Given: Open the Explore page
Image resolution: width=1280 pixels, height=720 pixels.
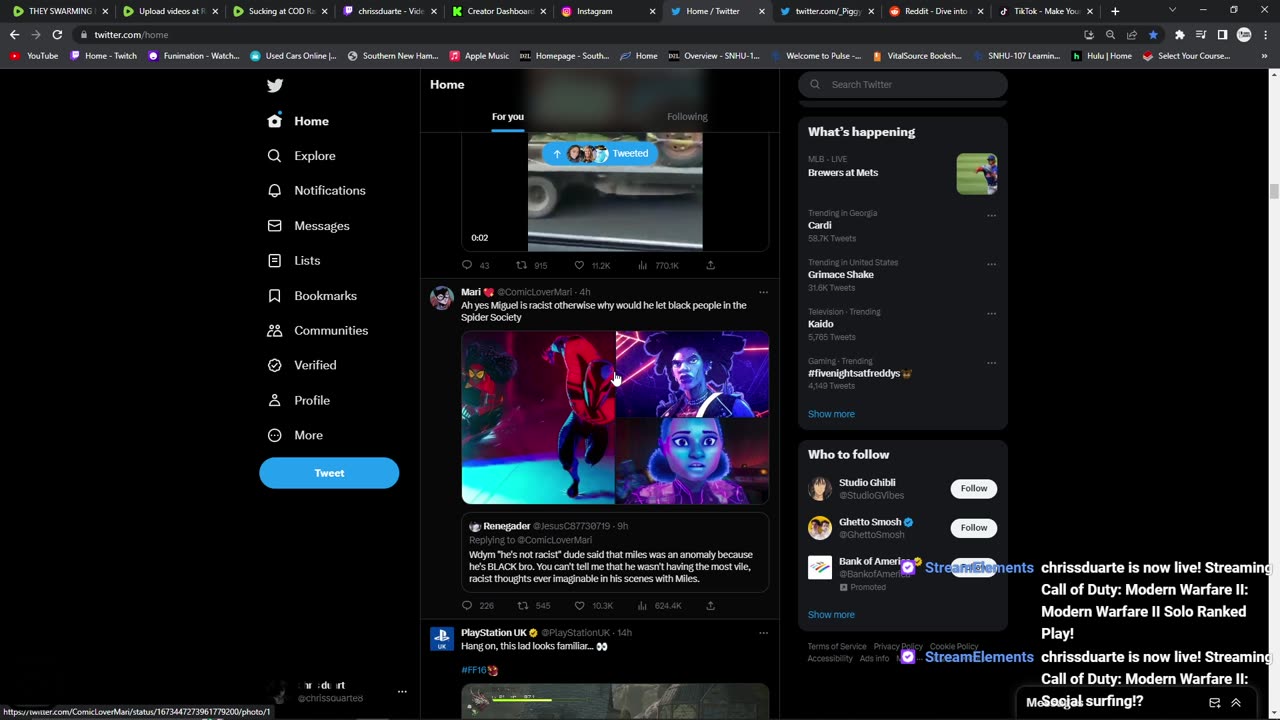Looking at the screenshot, I should tap(301, 156).
